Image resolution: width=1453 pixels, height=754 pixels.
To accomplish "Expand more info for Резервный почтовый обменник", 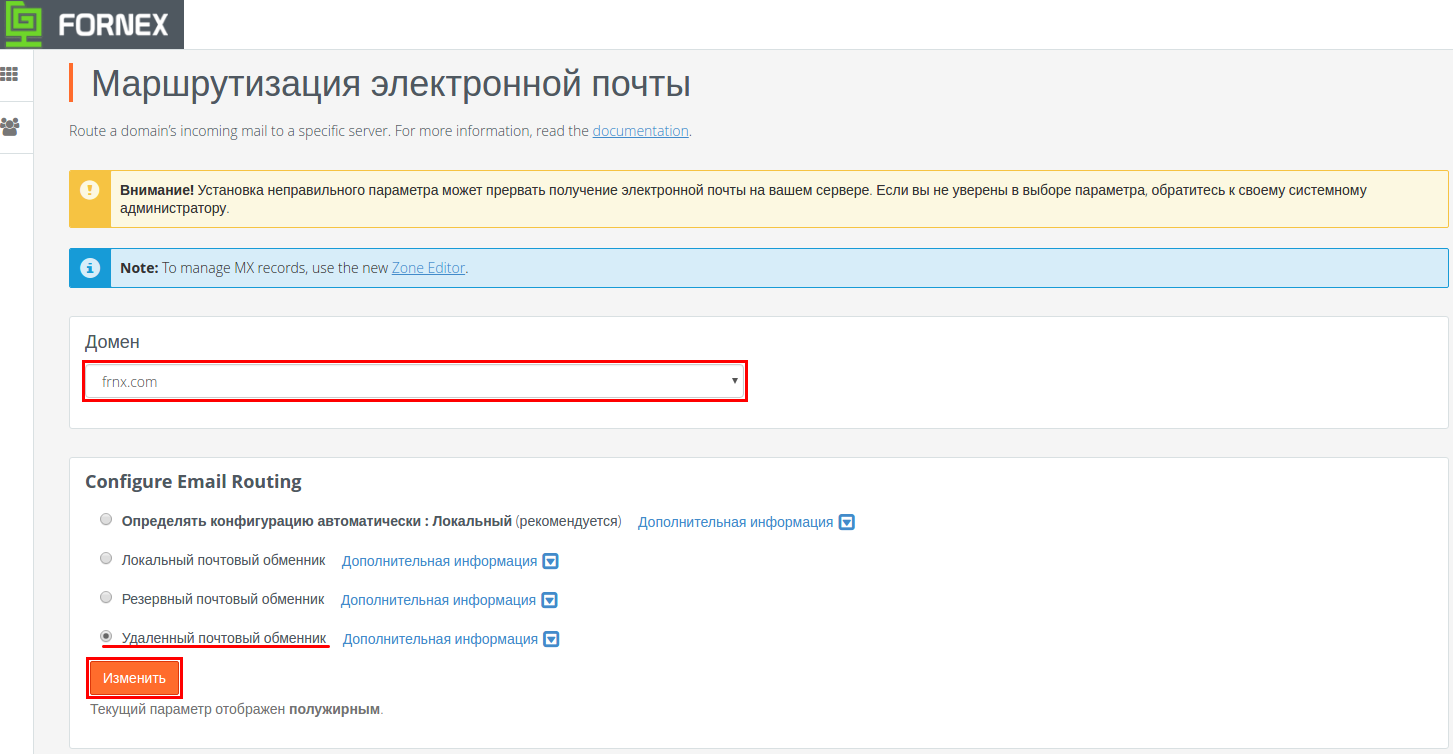I will [449, 600].
